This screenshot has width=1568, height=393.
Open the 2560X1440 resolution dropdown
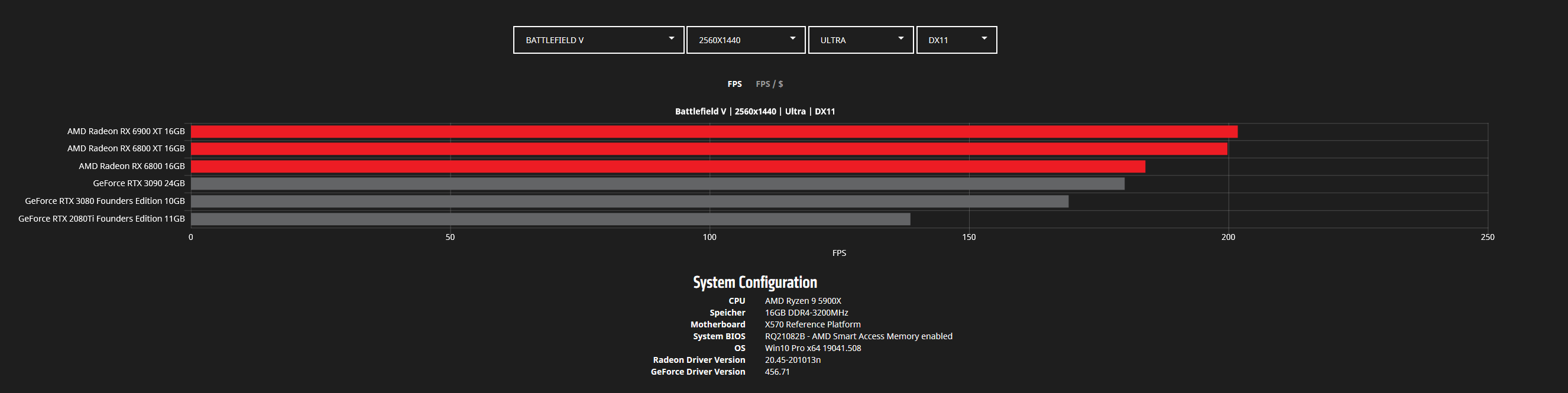coord(746,40)
